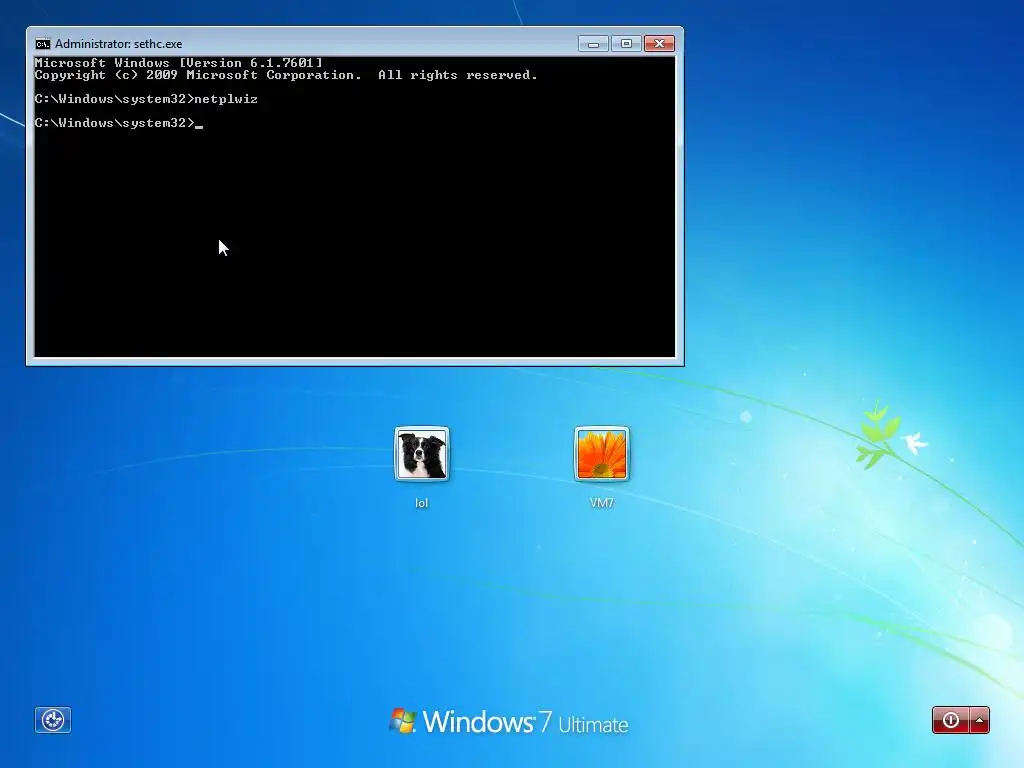Screen dimensions: 1024x768
Task: Expand the shutdown options arrow
Action: click(x=980, y=720)
